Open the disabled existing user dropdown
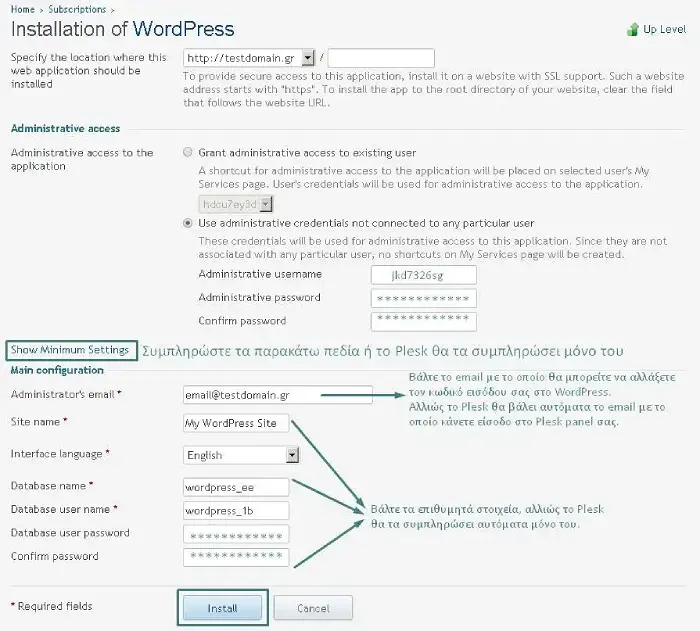The width and height of the screenshot is (700, 631). (235, 204)
